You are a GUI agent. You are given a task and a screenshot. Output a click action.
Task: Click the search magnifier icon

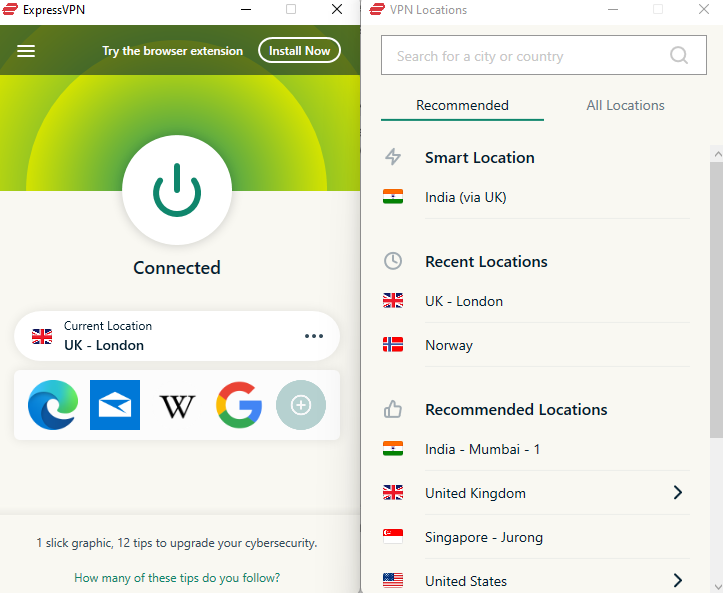pyautogui.click(x=679, y=55)
